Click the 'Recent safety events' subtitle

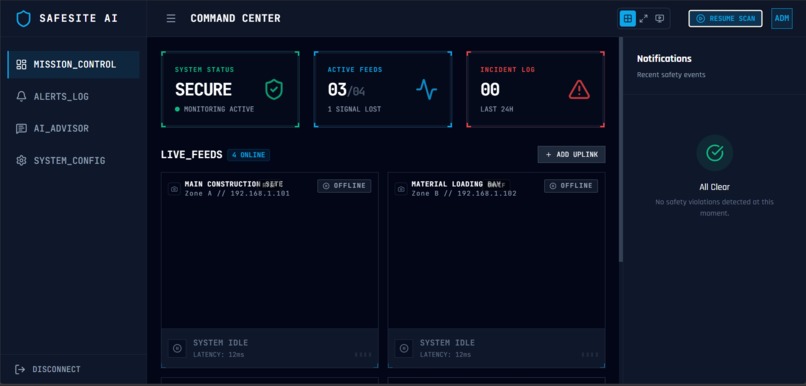point(671,75)
